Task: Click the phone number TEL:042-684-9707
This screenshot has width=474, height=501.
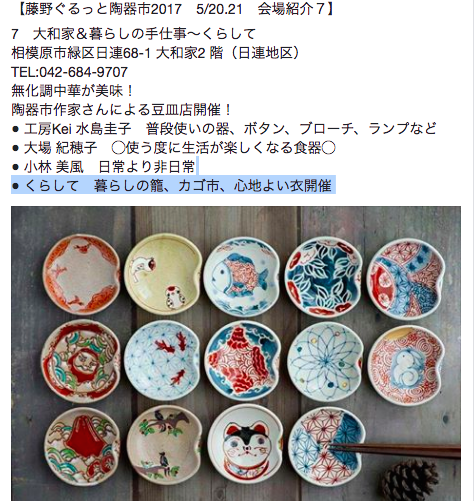Action: (x=69, y=72)
